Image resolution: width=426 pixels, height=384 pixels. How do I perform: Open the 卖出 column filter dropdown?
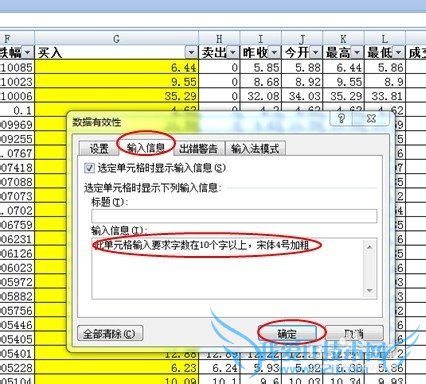(233, 53)
